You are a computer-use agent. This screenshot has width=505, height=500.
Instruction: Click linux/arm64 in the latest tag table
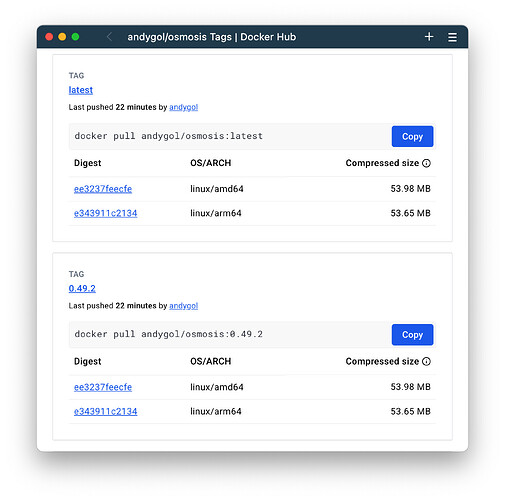click(x=216, y=213)
